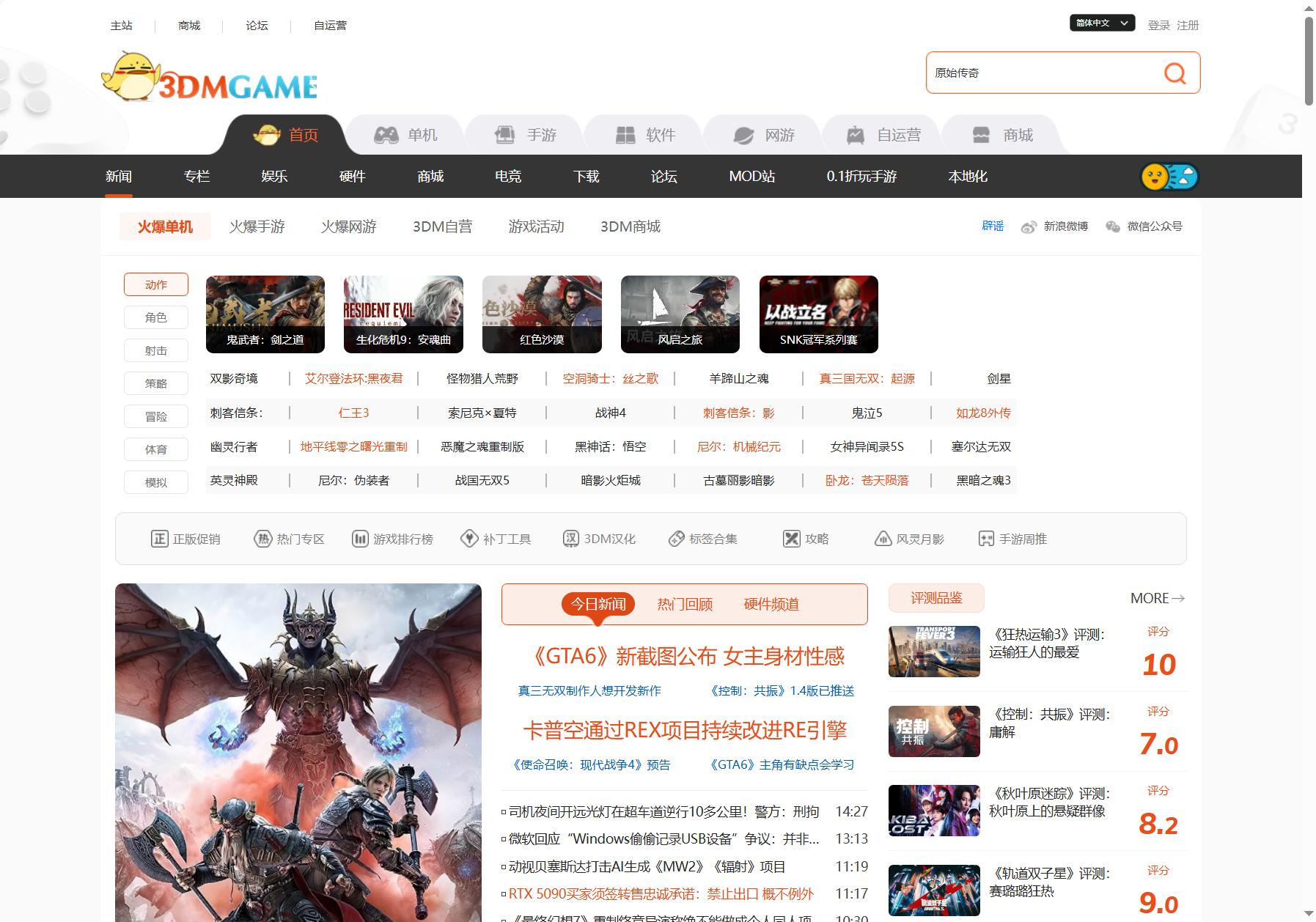This screenshot has width=1316, height=922.
Task: Click the 热门专区 icon
Action: pos(262,539)
